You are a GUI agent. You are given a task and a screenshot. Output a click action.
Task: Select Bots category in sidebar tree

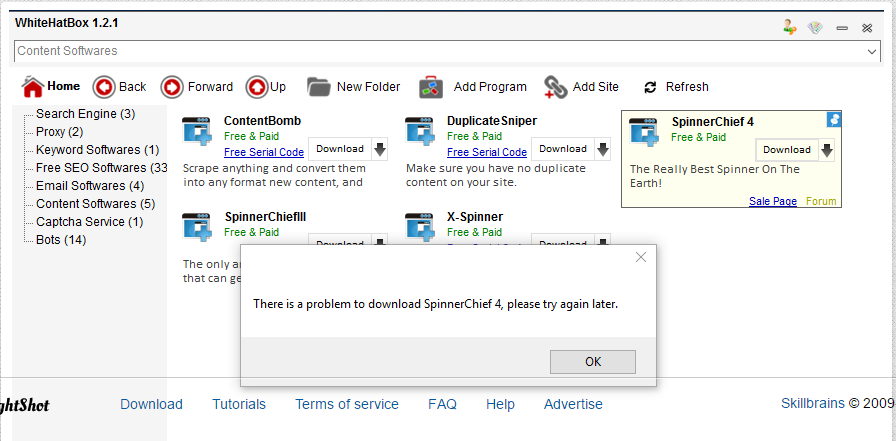pyautogui.click(x=61, y=240)
